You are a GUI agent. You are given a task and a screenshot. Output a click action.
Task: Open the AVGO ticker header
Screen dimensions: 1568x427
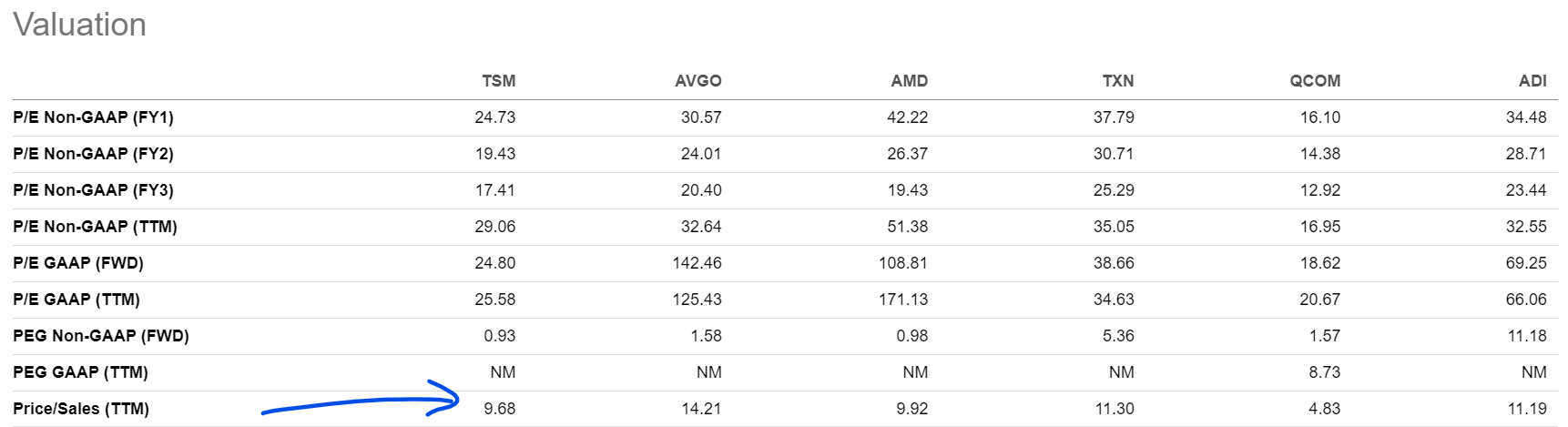(x=697, y=81)
